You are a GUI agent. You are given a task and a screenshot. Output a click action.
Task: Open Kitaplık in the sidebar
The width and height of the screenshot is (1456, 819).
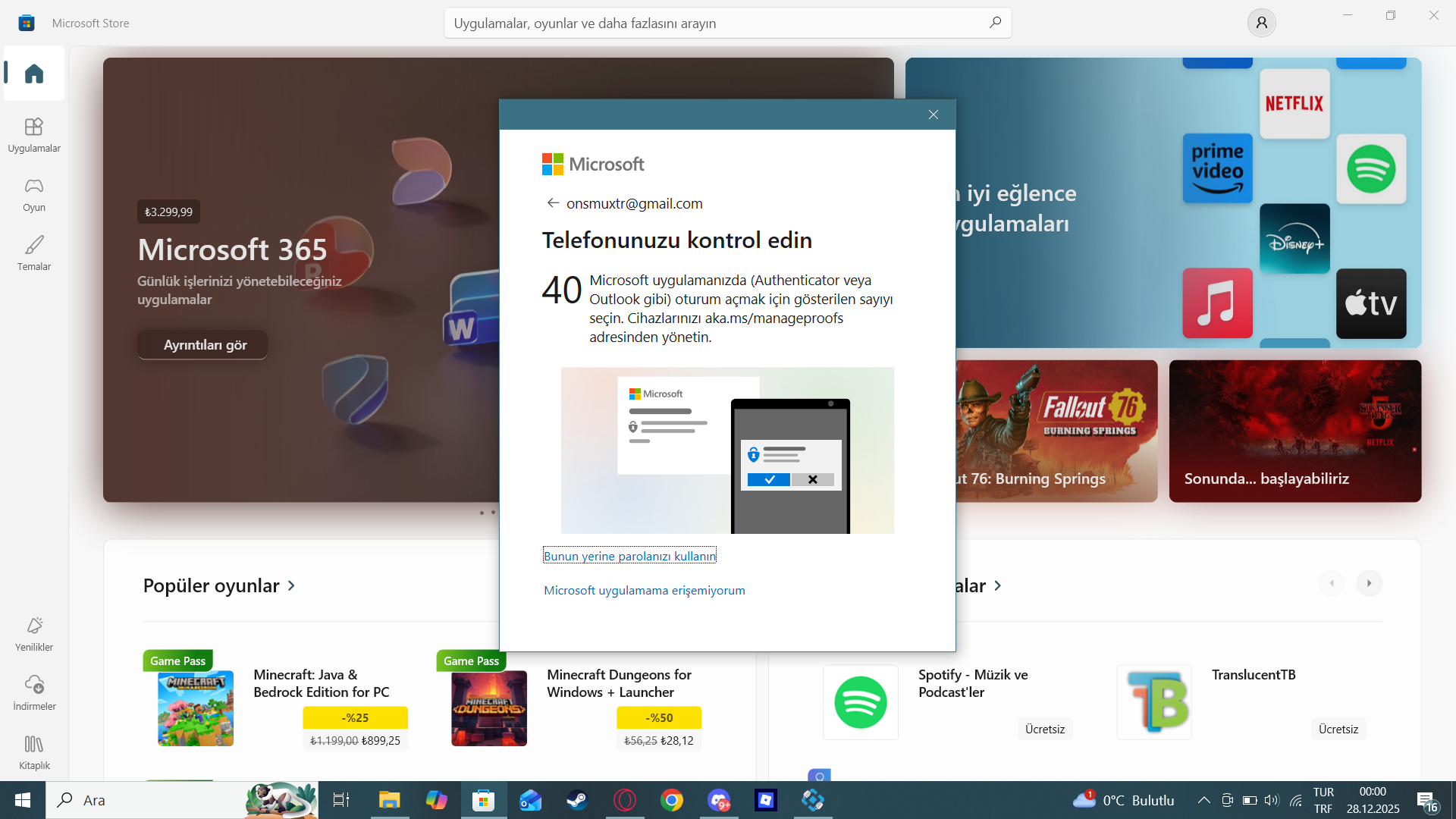click(x=34, y=752)
